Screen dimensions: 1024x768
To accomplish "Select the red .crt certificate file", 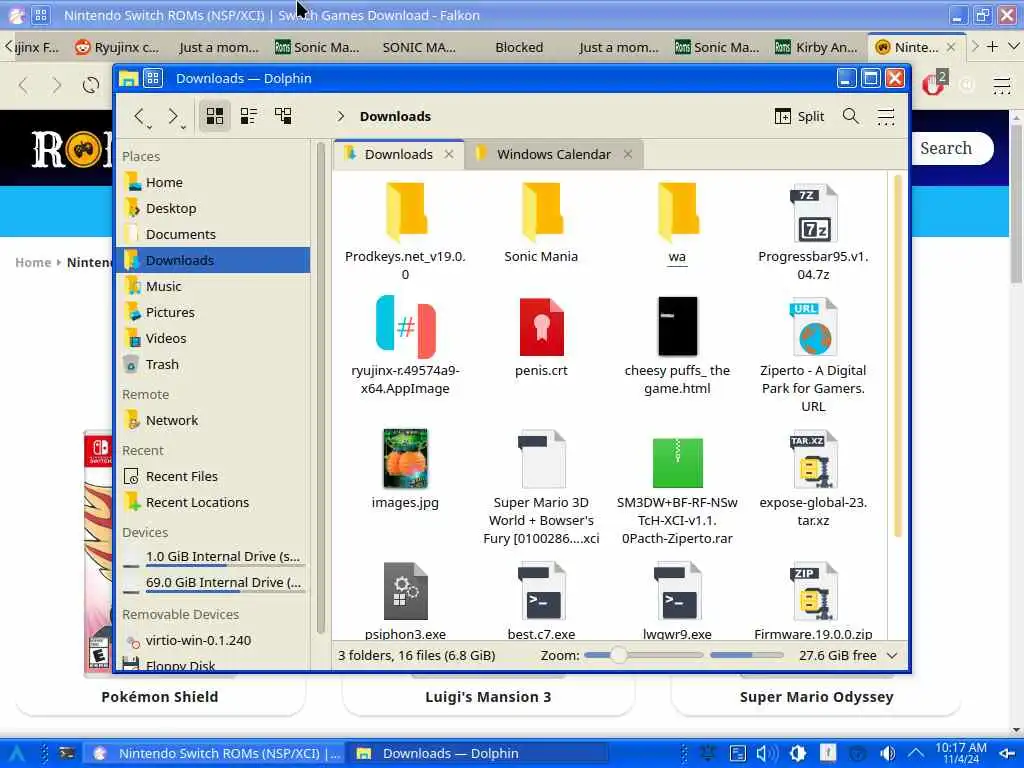I will pos(541,338).
